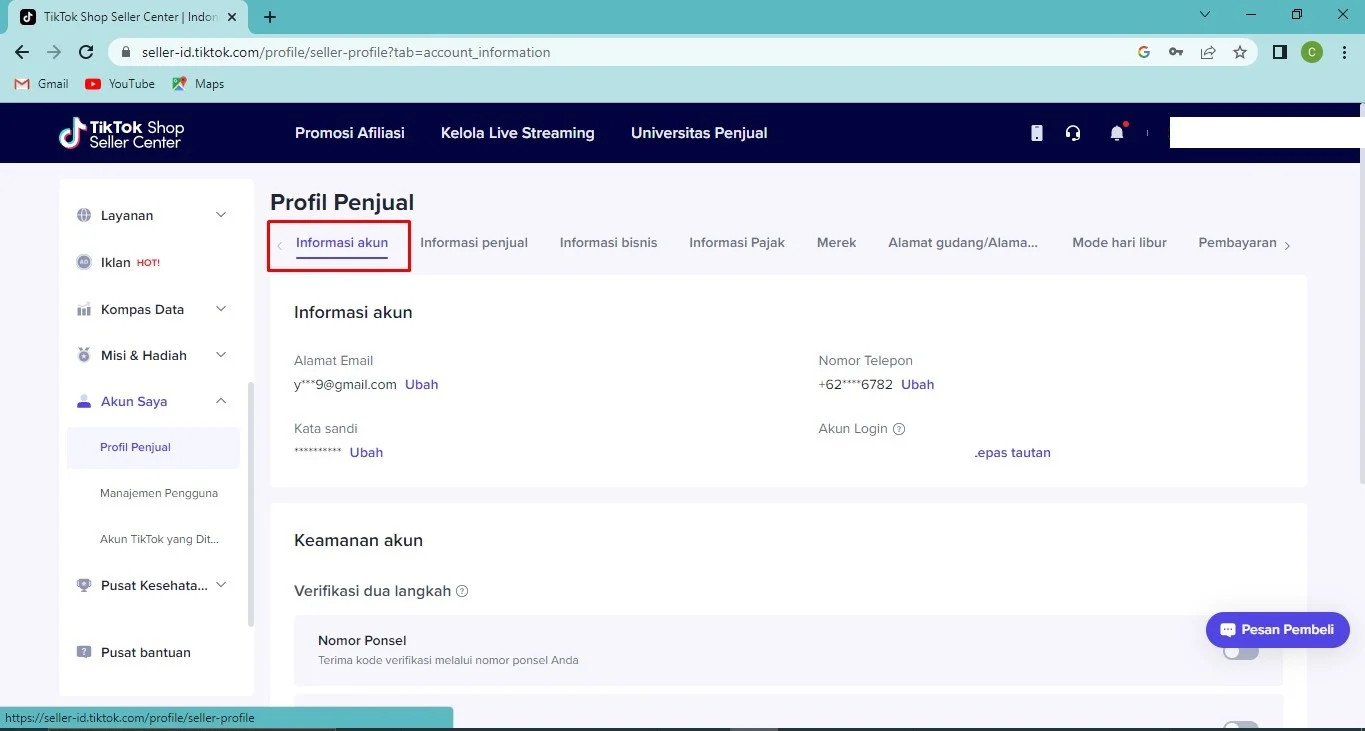Open the Chrome three-dot menu
1365x731 pixels.
pos(1343,52)
